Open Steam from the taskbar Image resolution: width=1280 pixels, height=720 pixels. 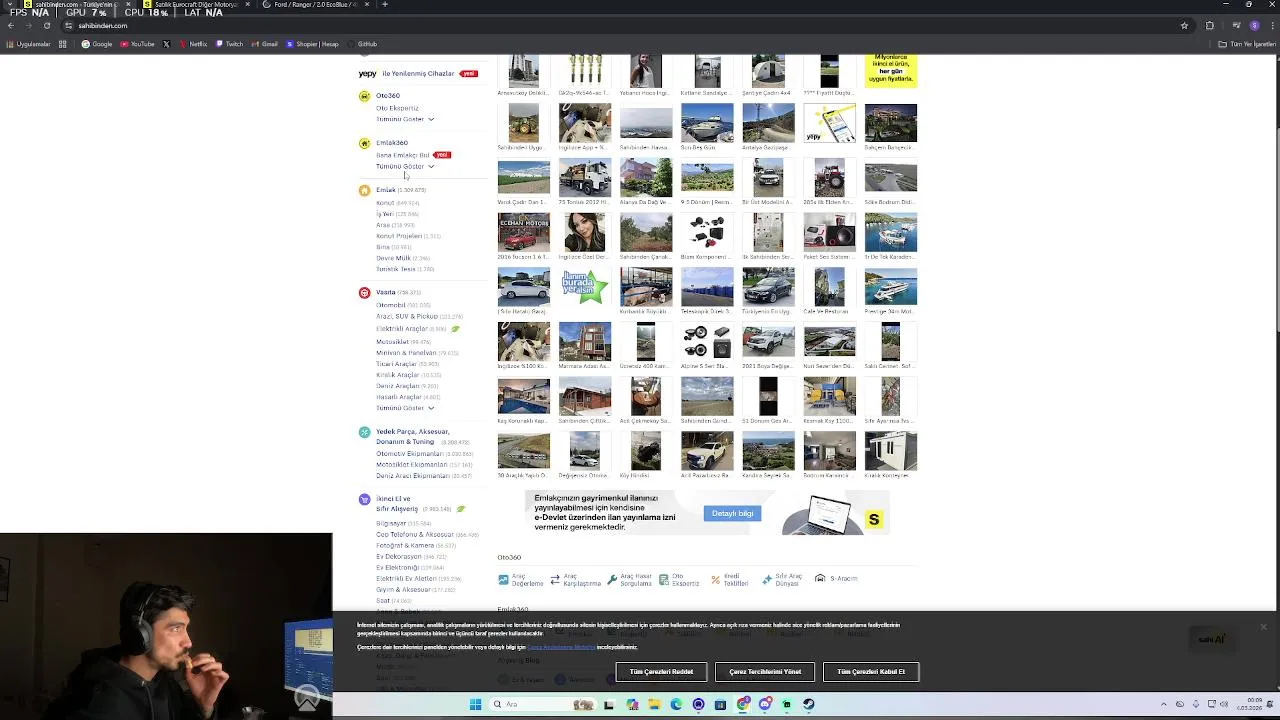click(x=809, y=704)
